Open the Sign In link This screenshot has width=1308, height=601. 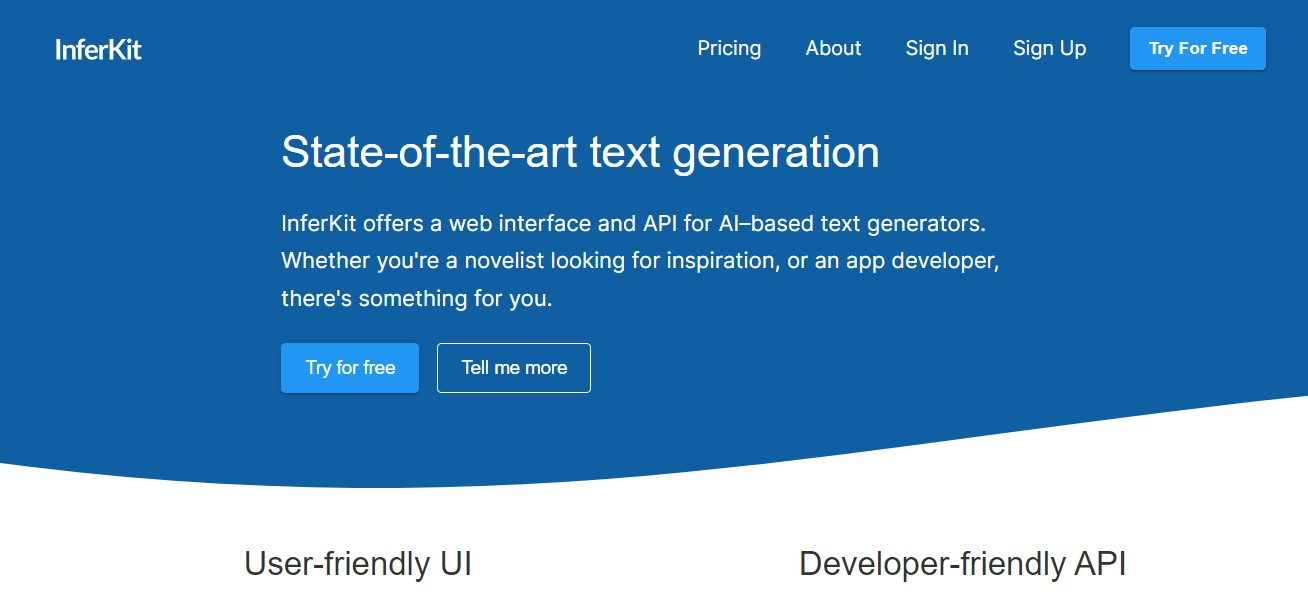click(937, 48)
